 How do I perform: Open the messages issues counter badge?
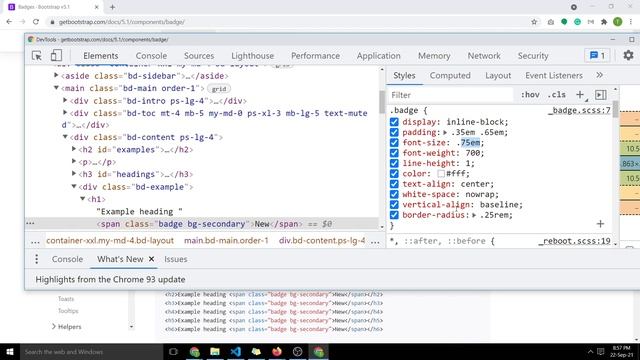tap(597, 56)
